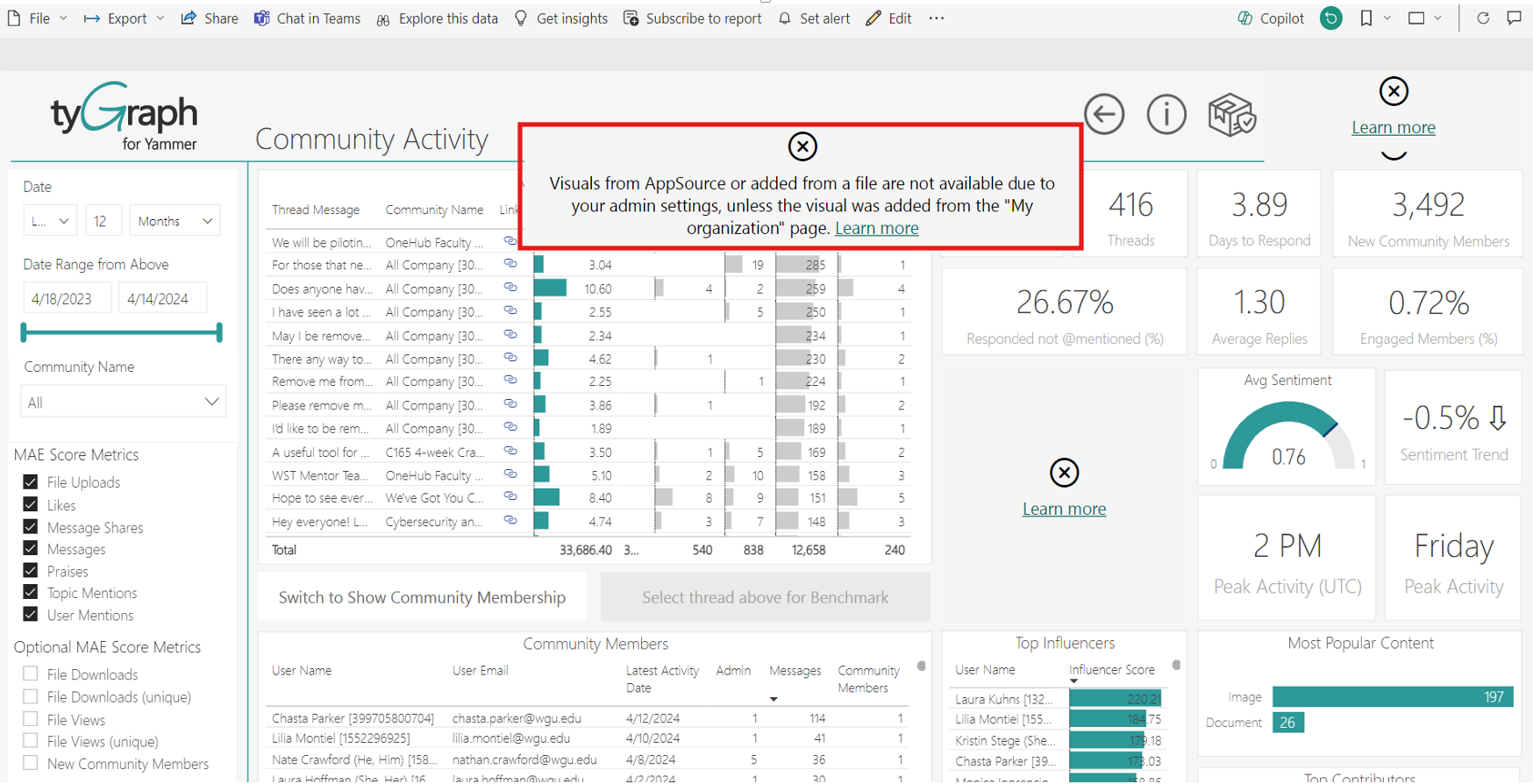Enable the File Downloads checkbox

tap(31, 674)
